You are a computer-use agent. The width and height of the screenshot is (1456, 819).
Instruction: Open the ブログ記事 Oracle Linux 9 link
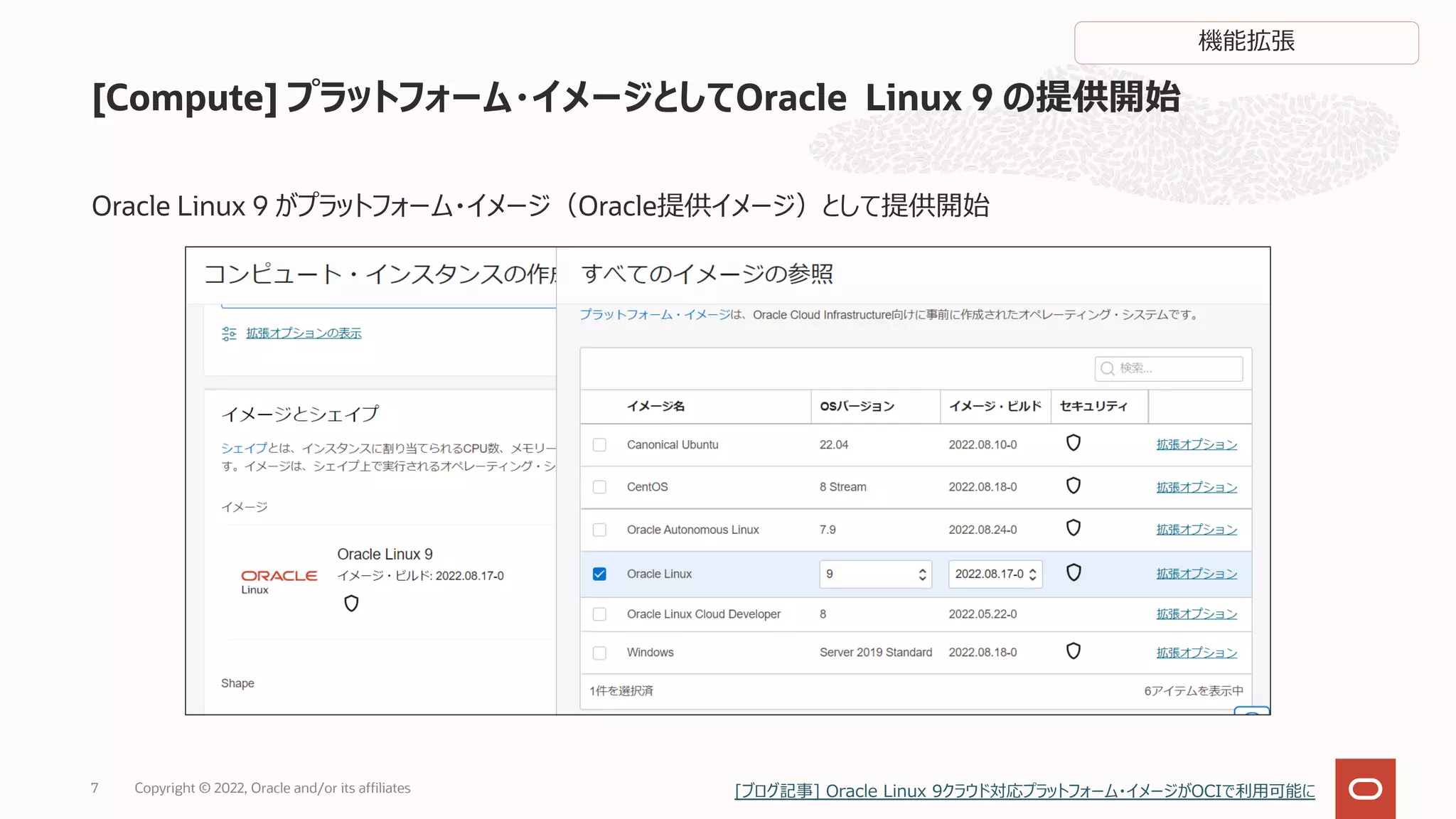[1024, 791]
